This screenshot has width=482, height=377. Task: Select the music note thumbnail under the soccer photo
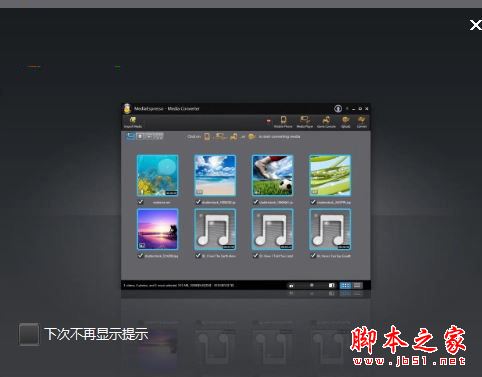coord(272,229)
